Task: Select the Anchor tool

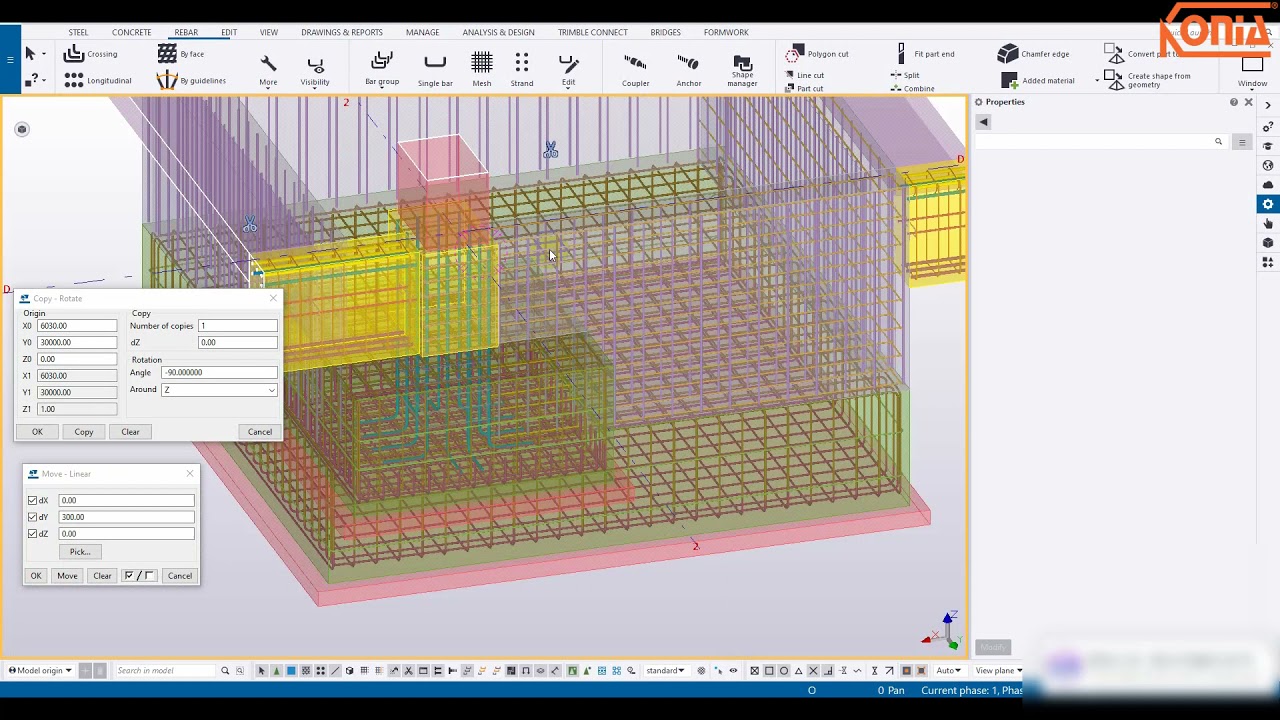Action: pos(688,70)
